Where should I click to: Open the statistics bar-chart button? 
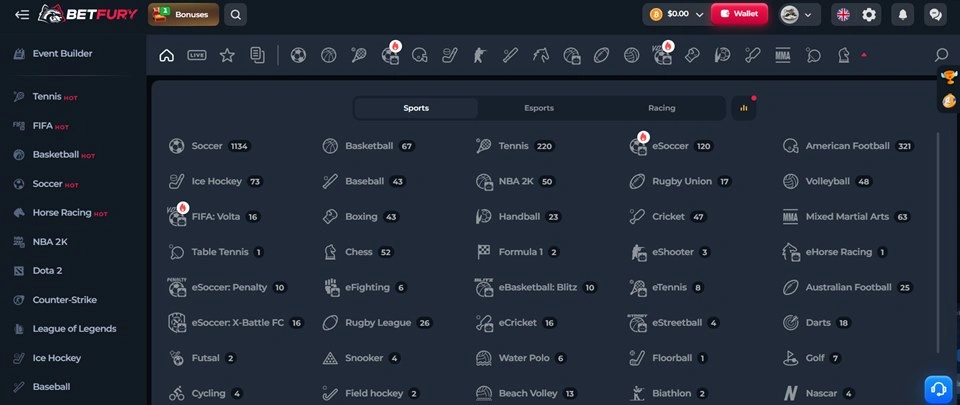click(744, 108)
